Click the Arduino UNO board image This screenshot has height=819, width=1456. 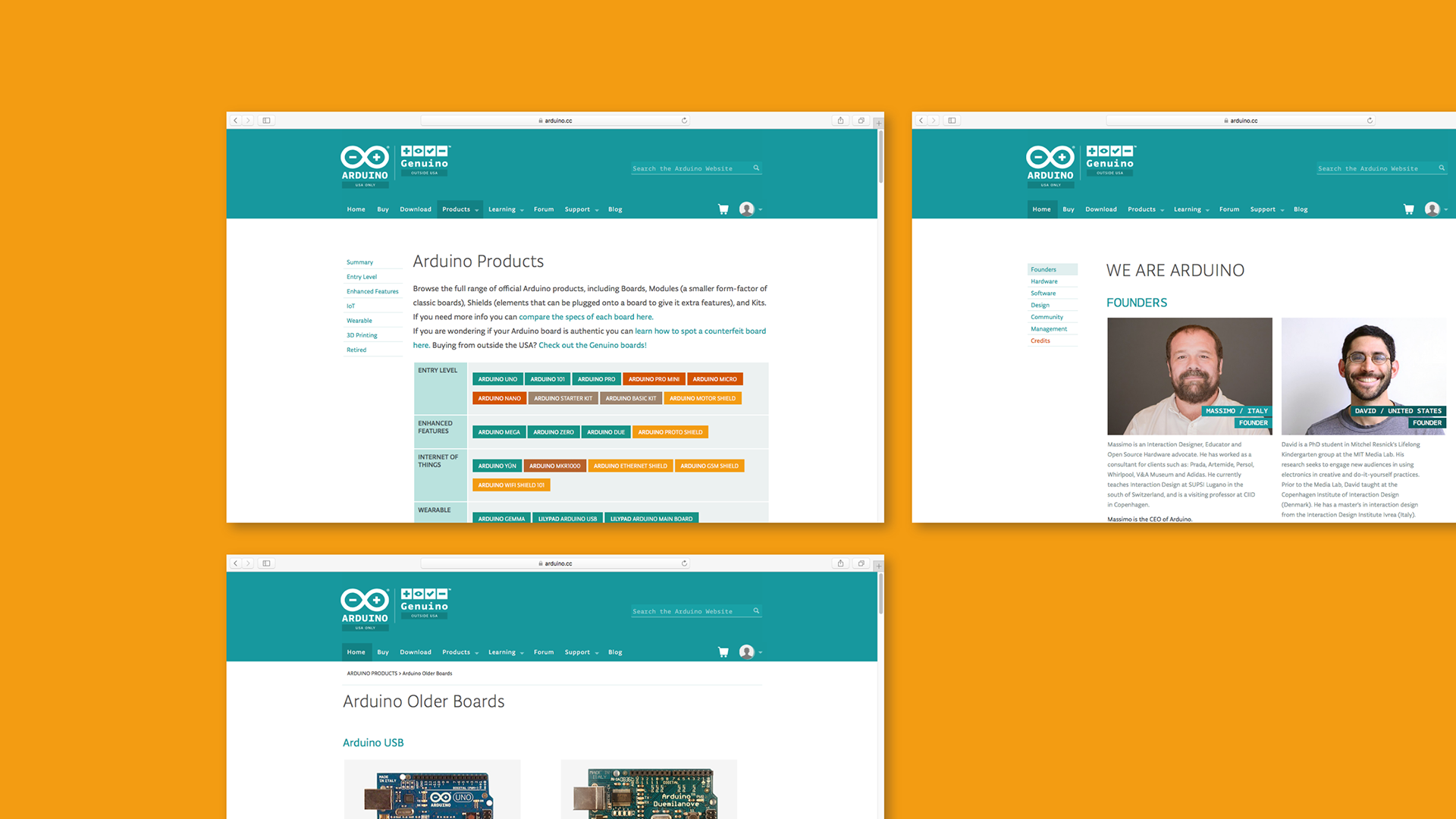(432, 789)
